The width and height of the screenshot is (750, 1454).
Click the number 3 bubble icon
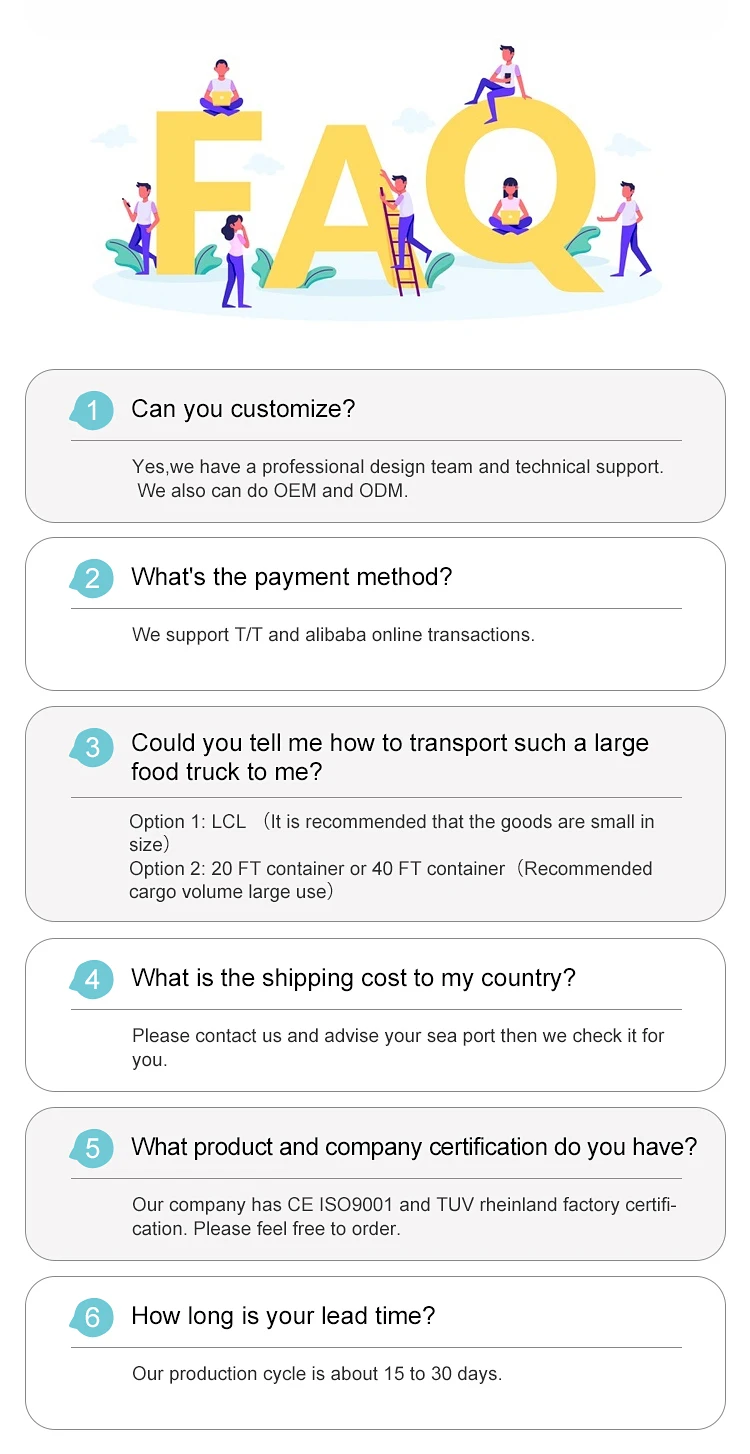click(92, 747)
